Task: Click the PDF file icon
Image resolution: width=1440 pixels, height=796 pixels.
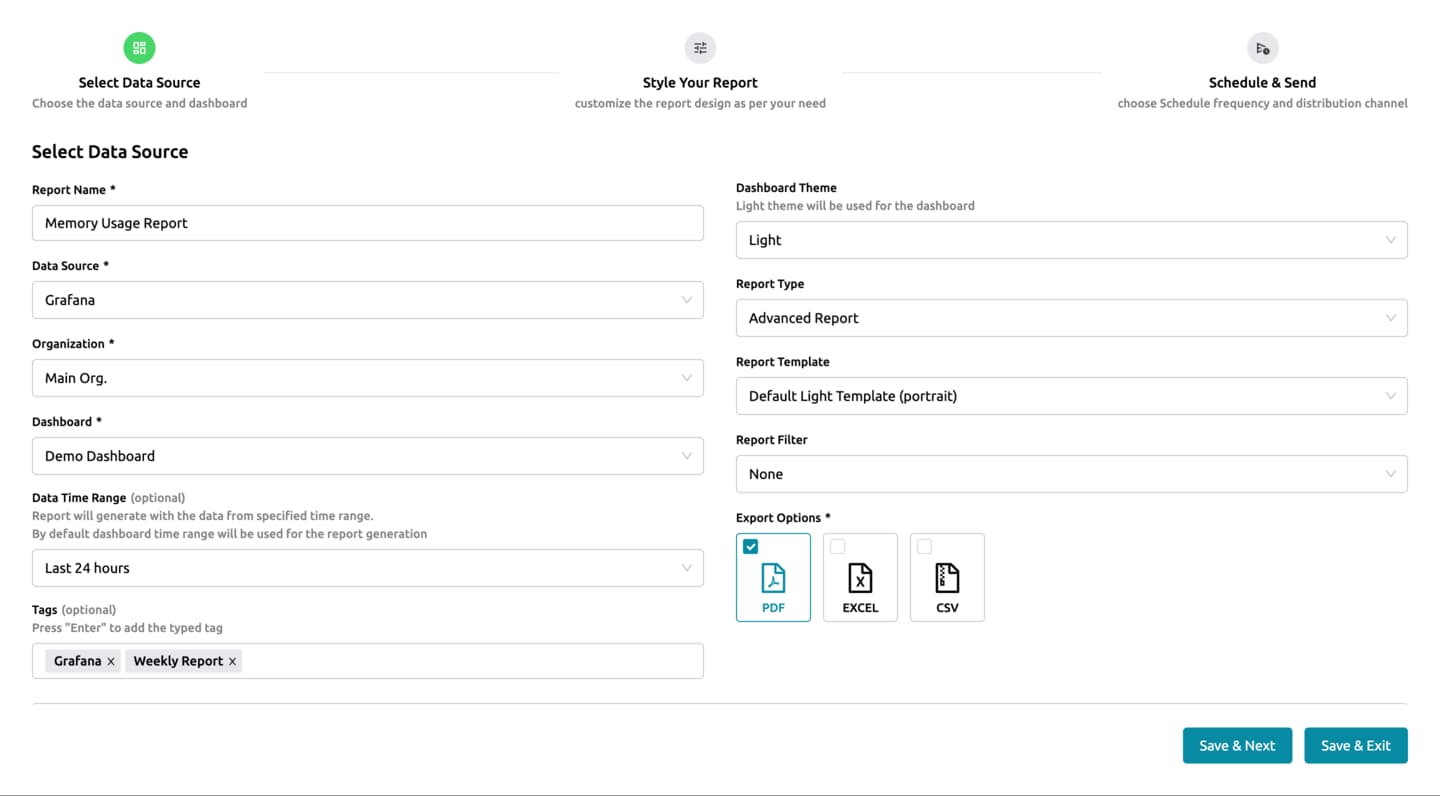Action: pos(773,578)
